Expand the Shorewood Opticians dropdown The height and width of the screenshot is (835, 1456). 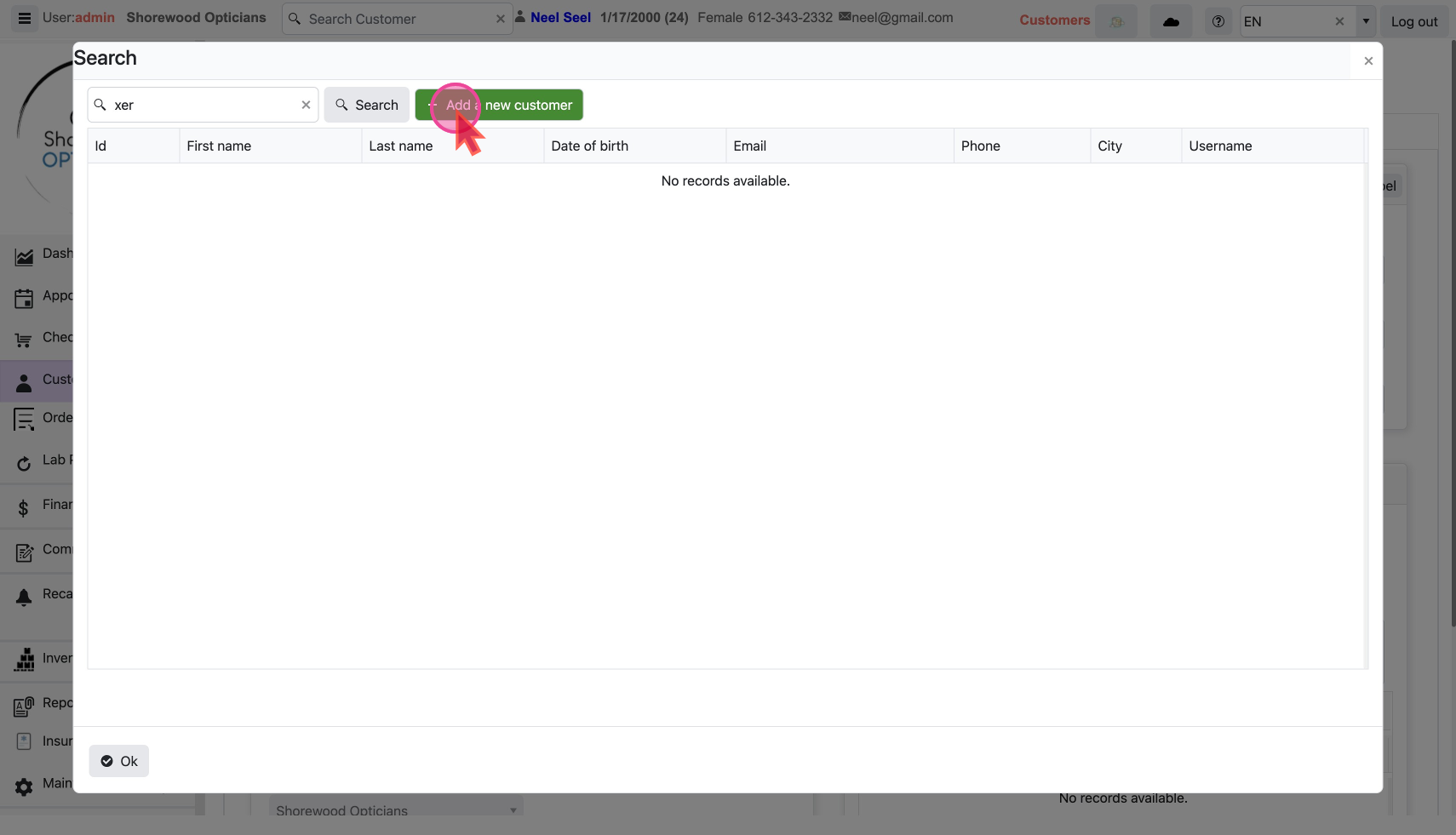[513, 809]
